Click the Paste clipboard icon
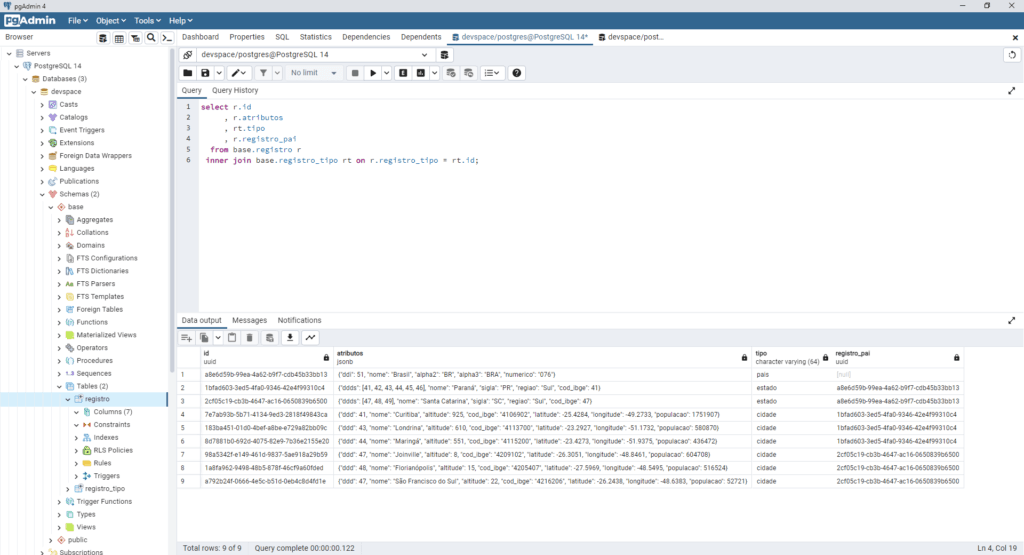Screen dimensions: 1024x555 [232, 338]
